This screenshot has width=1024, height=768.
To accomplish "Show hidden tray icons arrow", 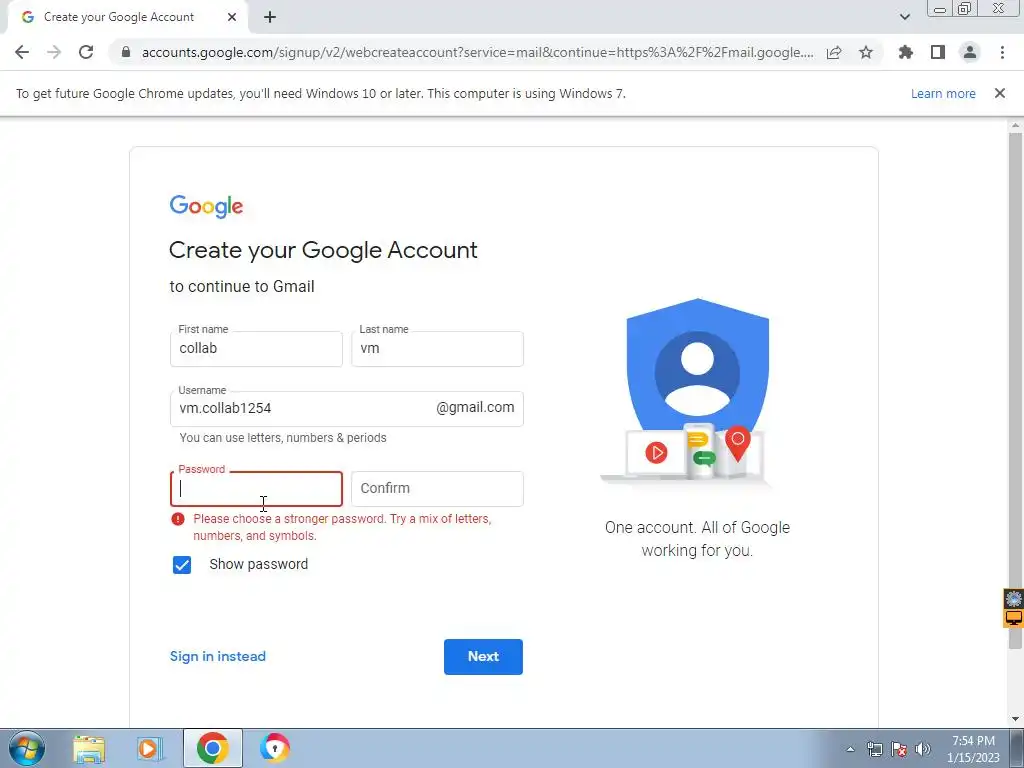I will point(850,750).
